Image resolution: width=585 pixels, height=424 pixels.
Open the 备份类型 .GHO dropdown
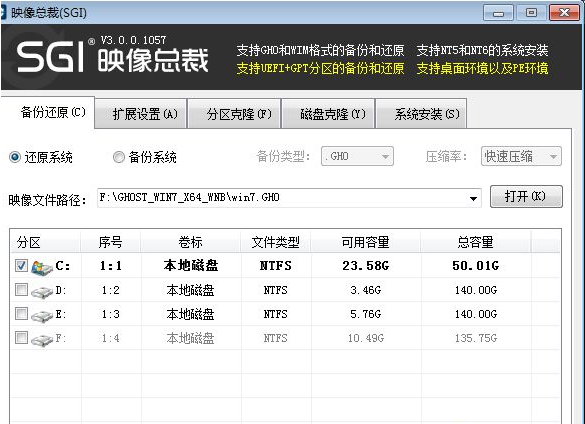(357, 156)
